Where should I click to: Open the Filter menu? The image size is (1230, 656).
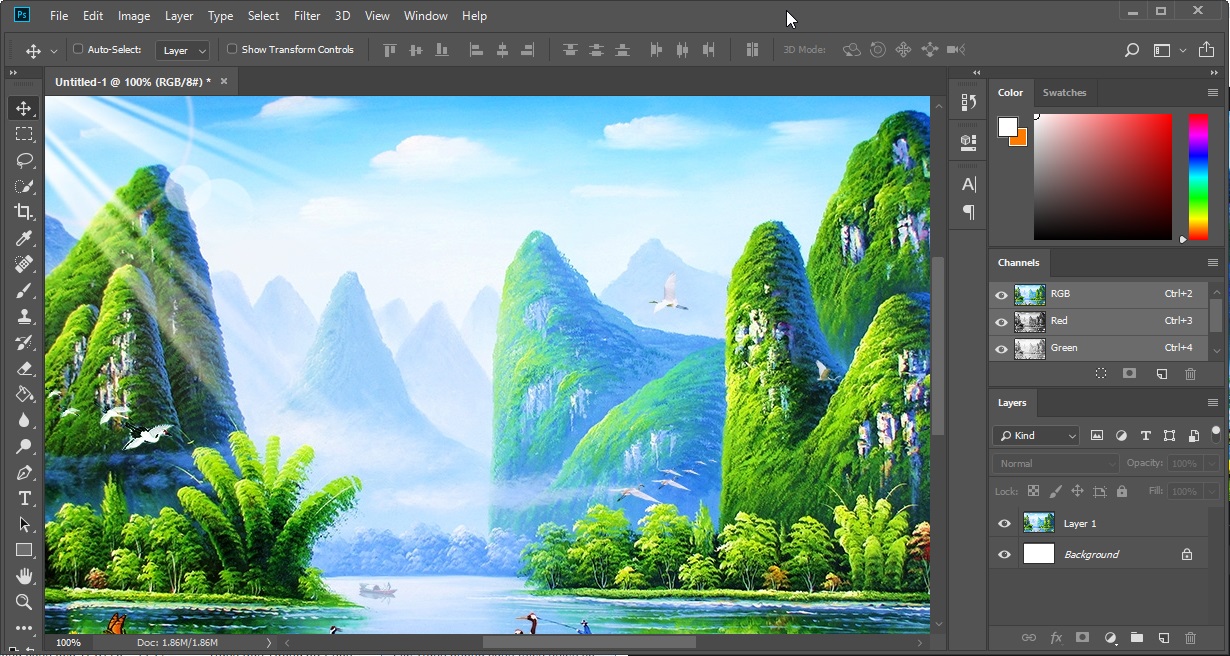(x=307, y=16)
